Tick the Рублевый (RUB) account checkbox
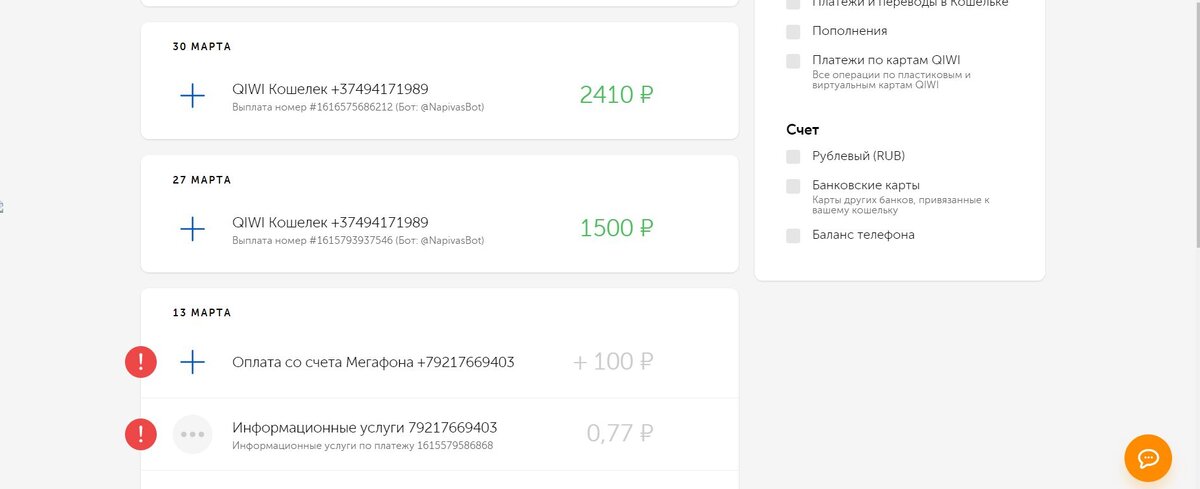This screenshot has width=1200, height=489. point(793,156)
